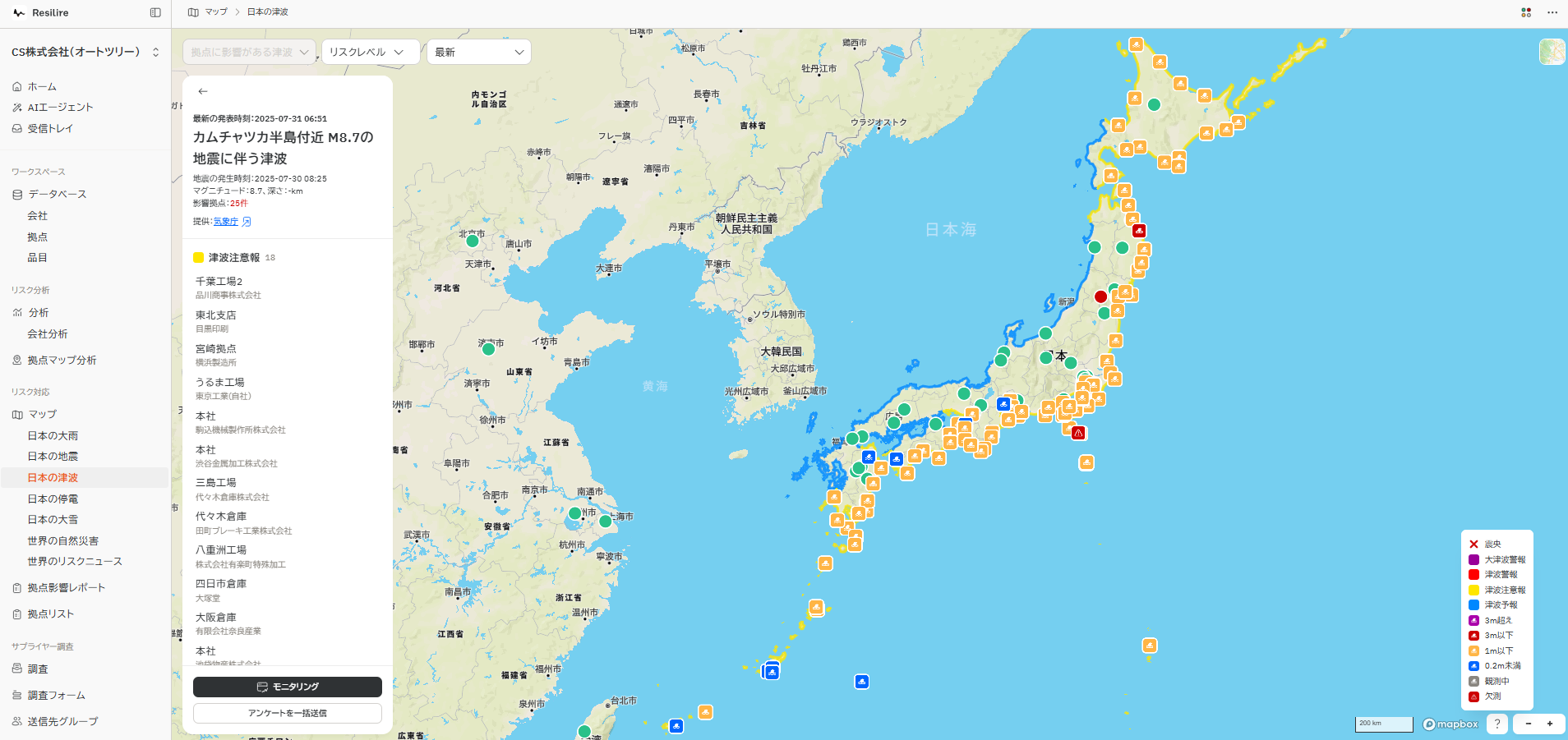The image size is (1568, 740).
Task: Go to 日本の停電 map
Action: click(x=53, y=499)
